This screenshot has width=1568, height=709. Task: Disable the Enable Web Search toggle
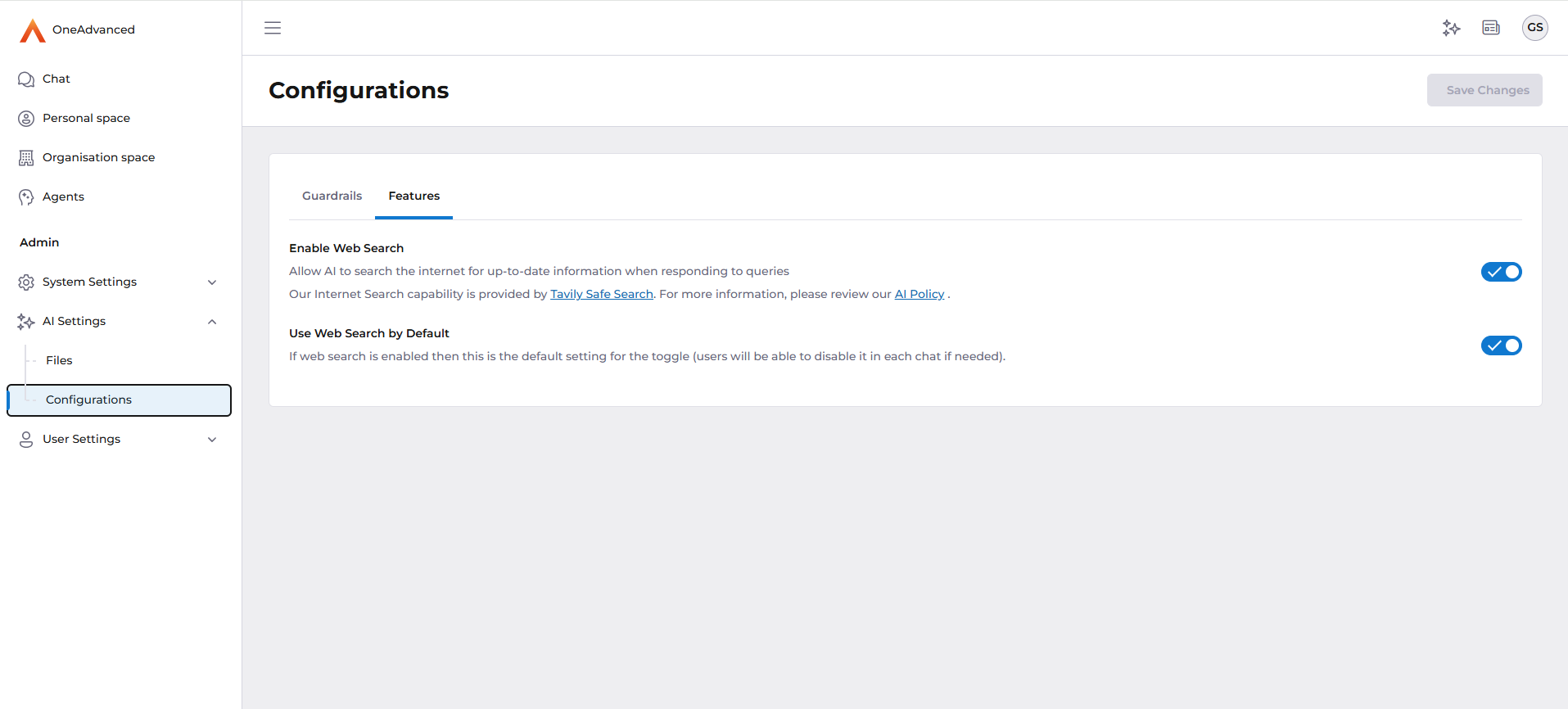coord(1501,272)
